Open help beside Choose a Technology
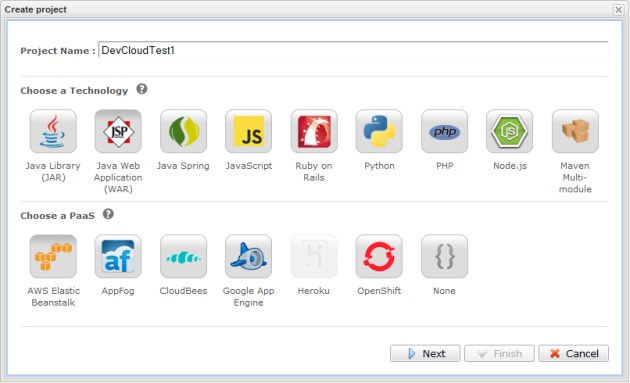Image resolution: width=630 pixels, height=383 pixels. (141, 89)
